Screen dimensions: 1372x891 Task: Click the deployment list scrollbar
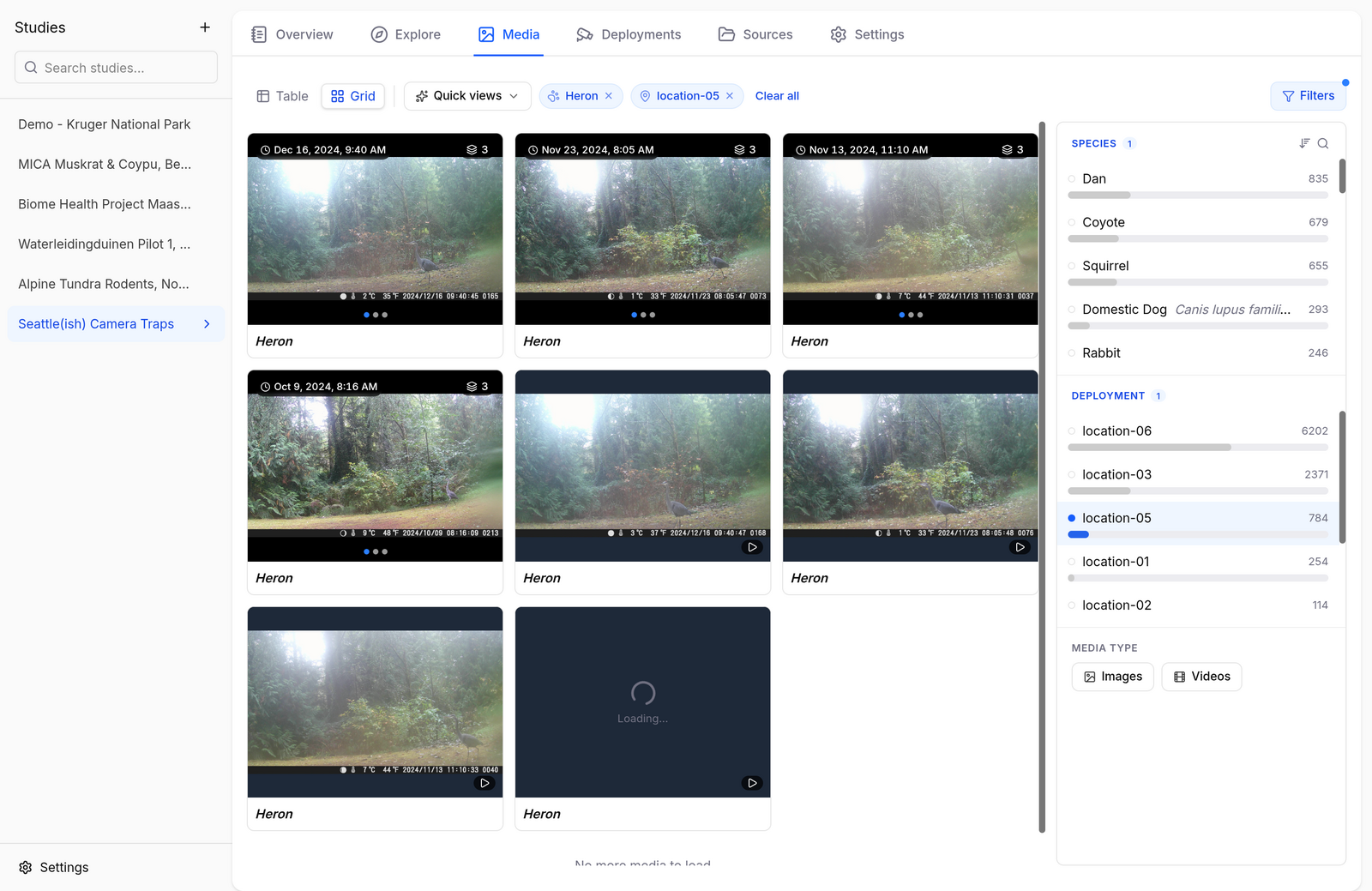[1342, 477]
